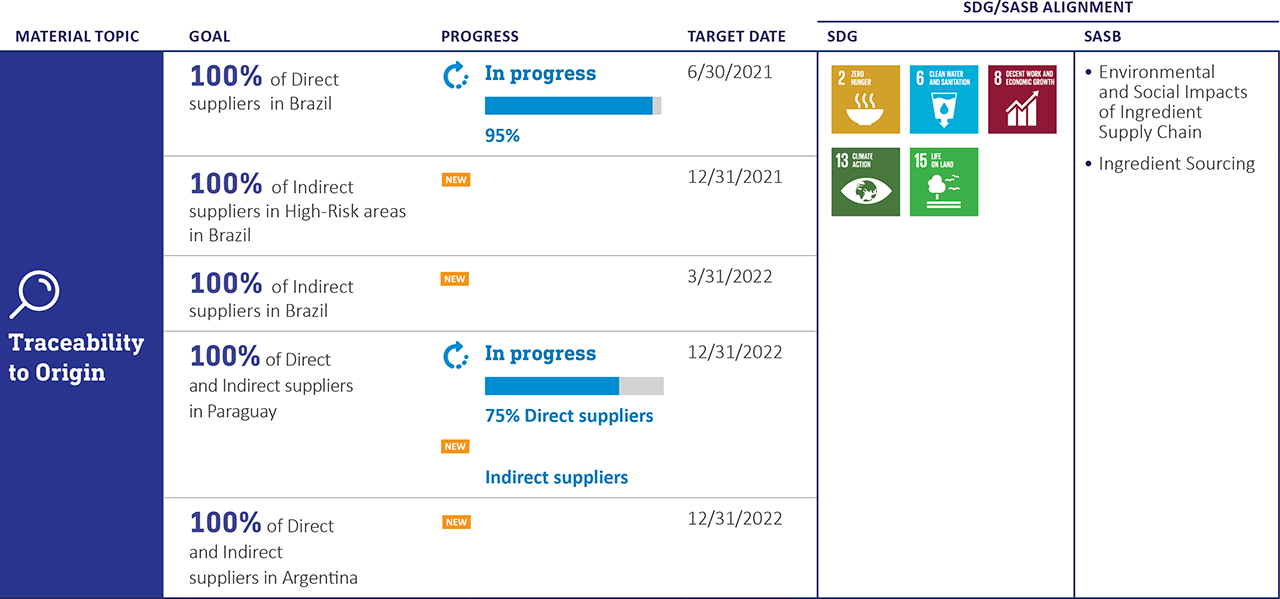
Task: Click the 6/30/2021 target date
Action: tap(730, 72)
